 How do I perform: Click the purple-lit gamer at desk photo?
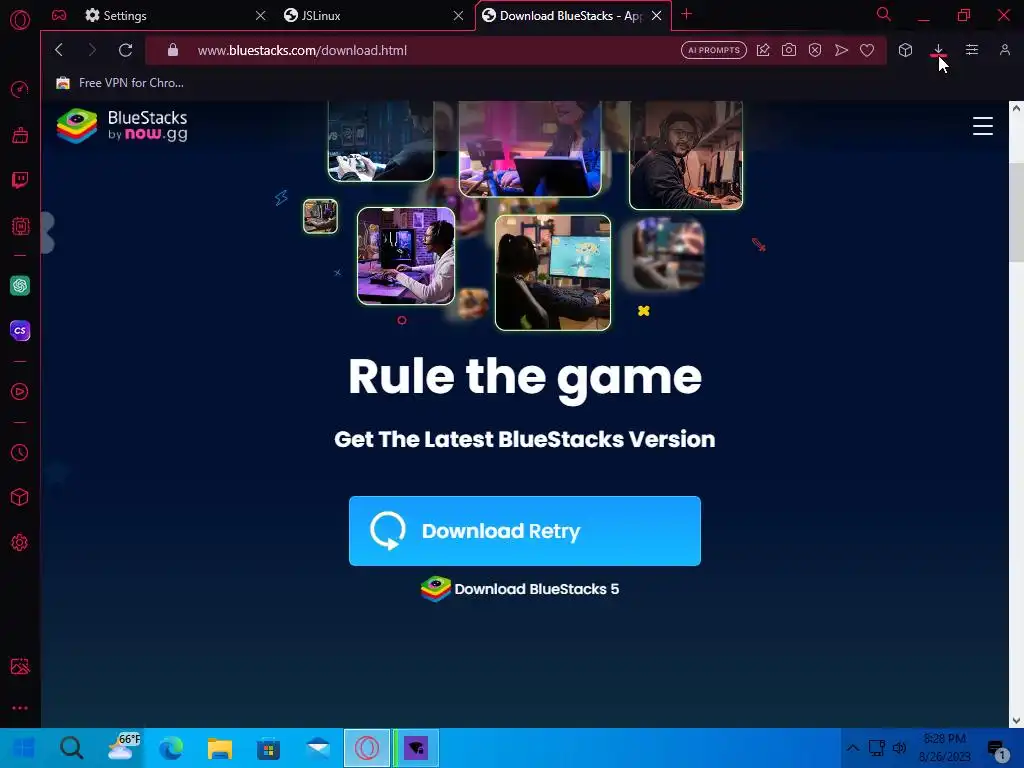coord(406,256)
